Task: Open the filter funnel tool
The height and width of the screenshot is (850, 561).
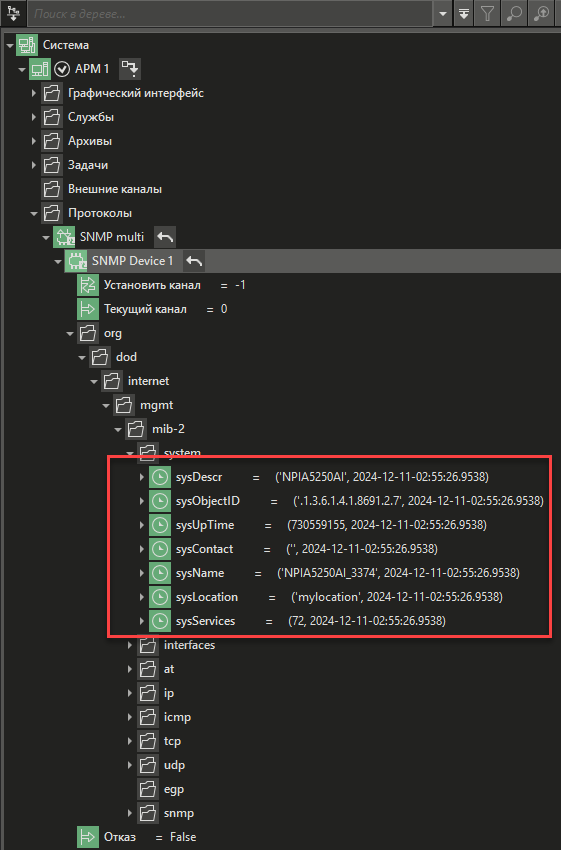Action: coord(487,14)
